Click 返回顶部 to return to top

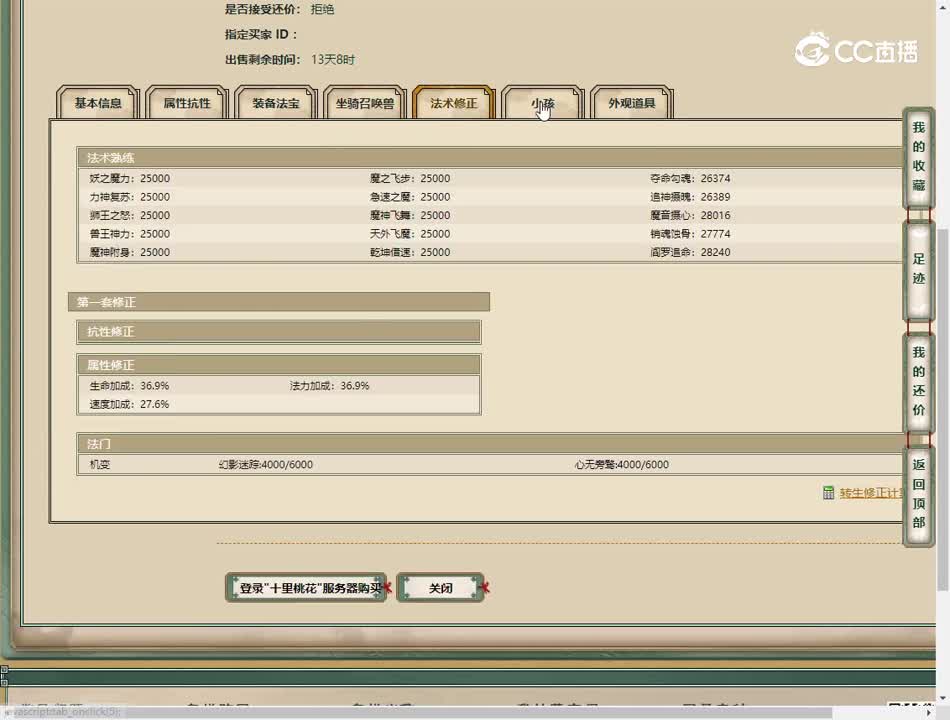tap(918, 495)
